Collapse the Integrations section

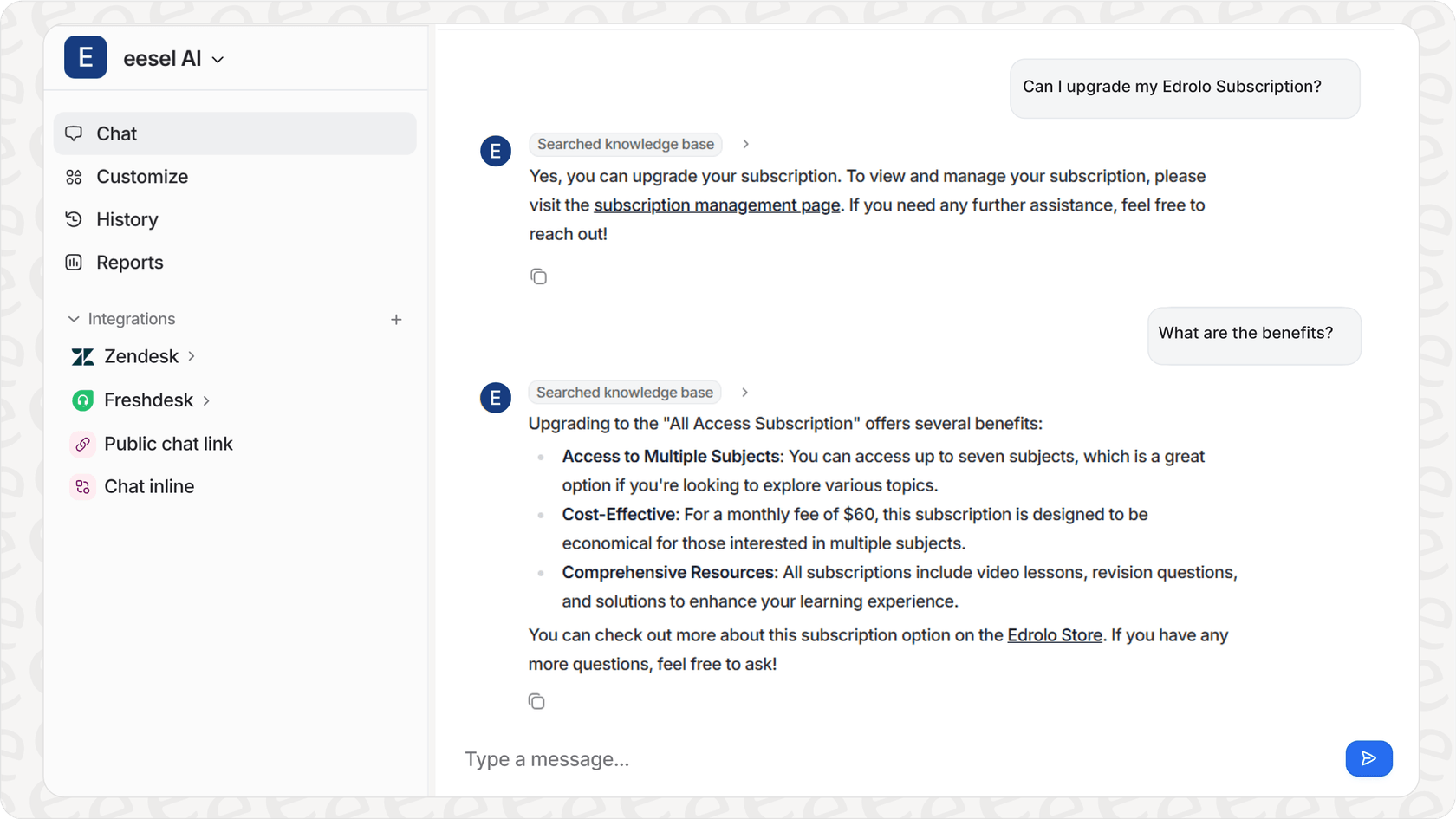click(x=74, y=318)
